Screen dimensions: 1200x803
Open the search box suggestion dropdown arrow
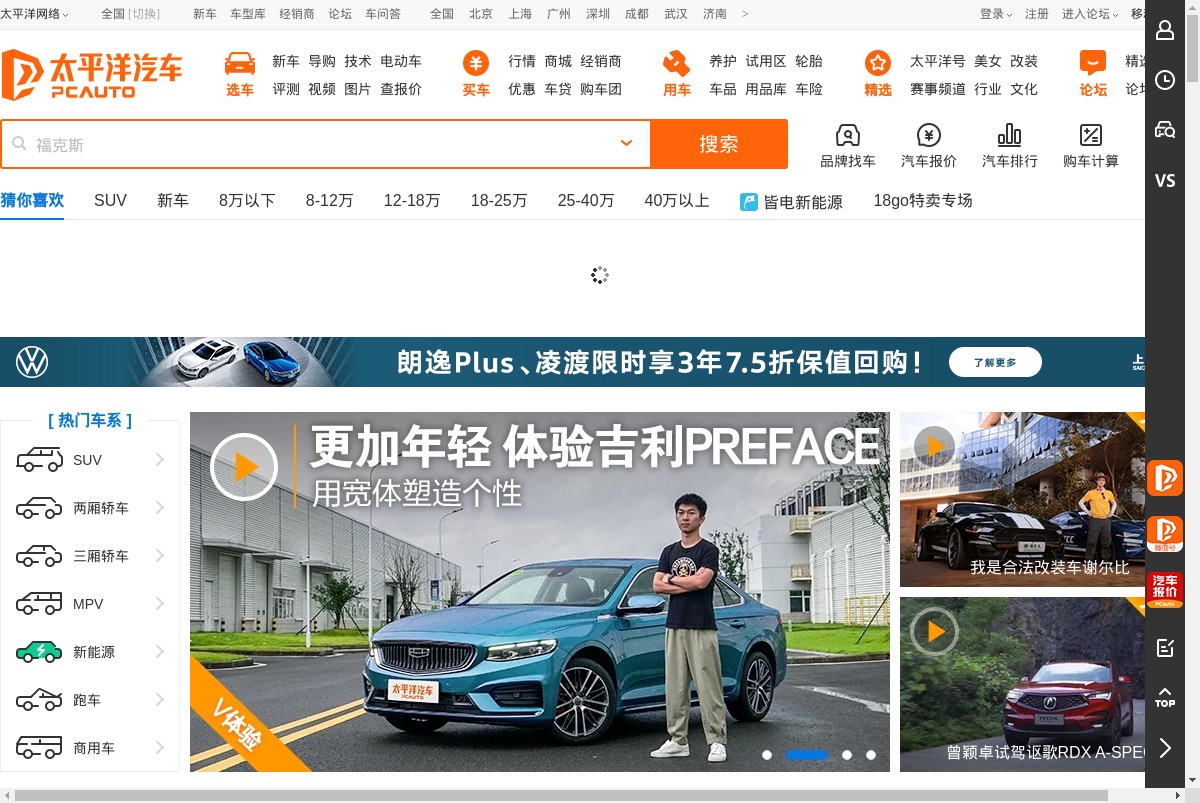[x=627, y=143]
